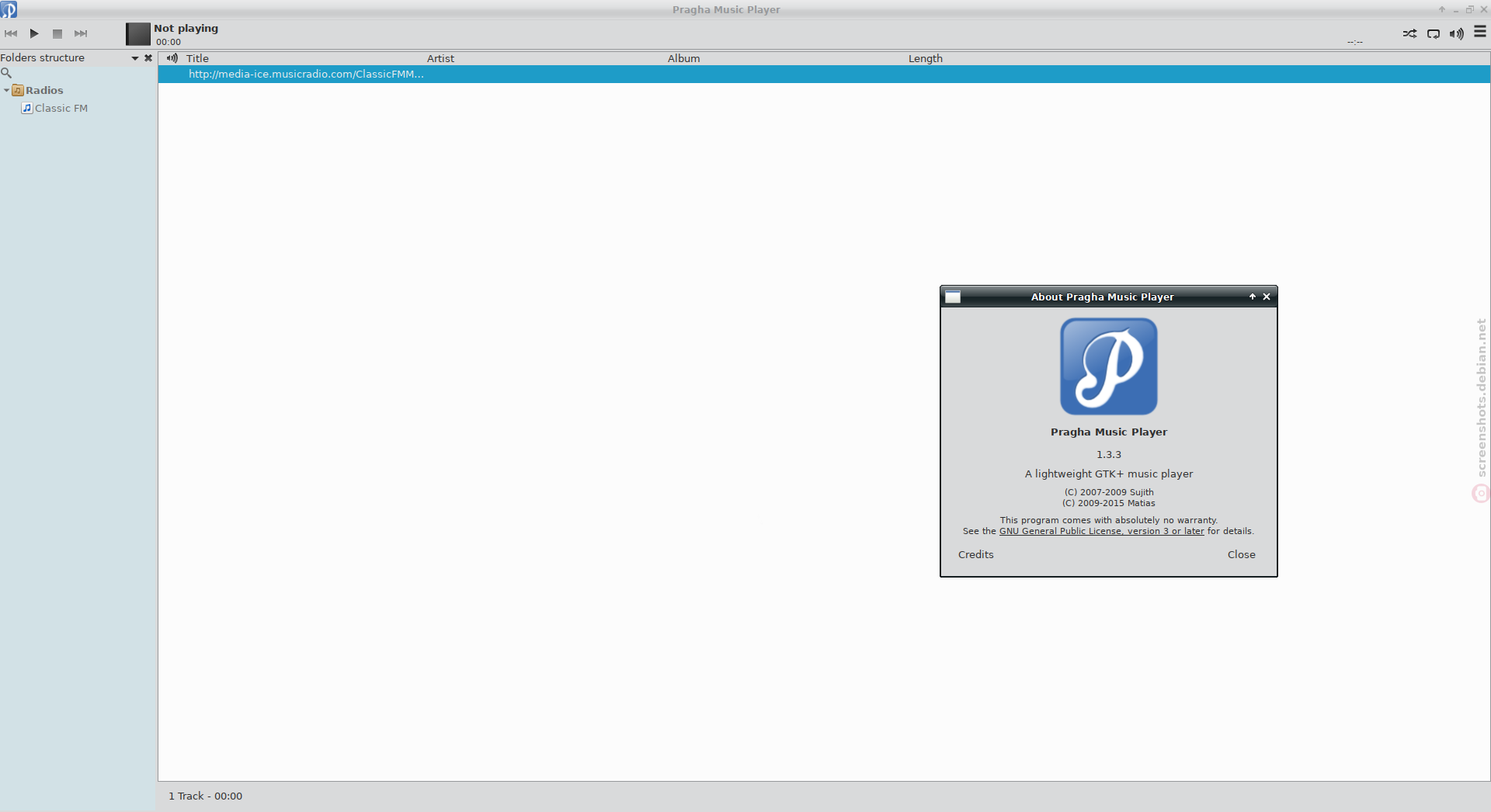This screenshot has width=1491, height=812.
Task: Toggle repeat mode
Action: [1434, 33]
